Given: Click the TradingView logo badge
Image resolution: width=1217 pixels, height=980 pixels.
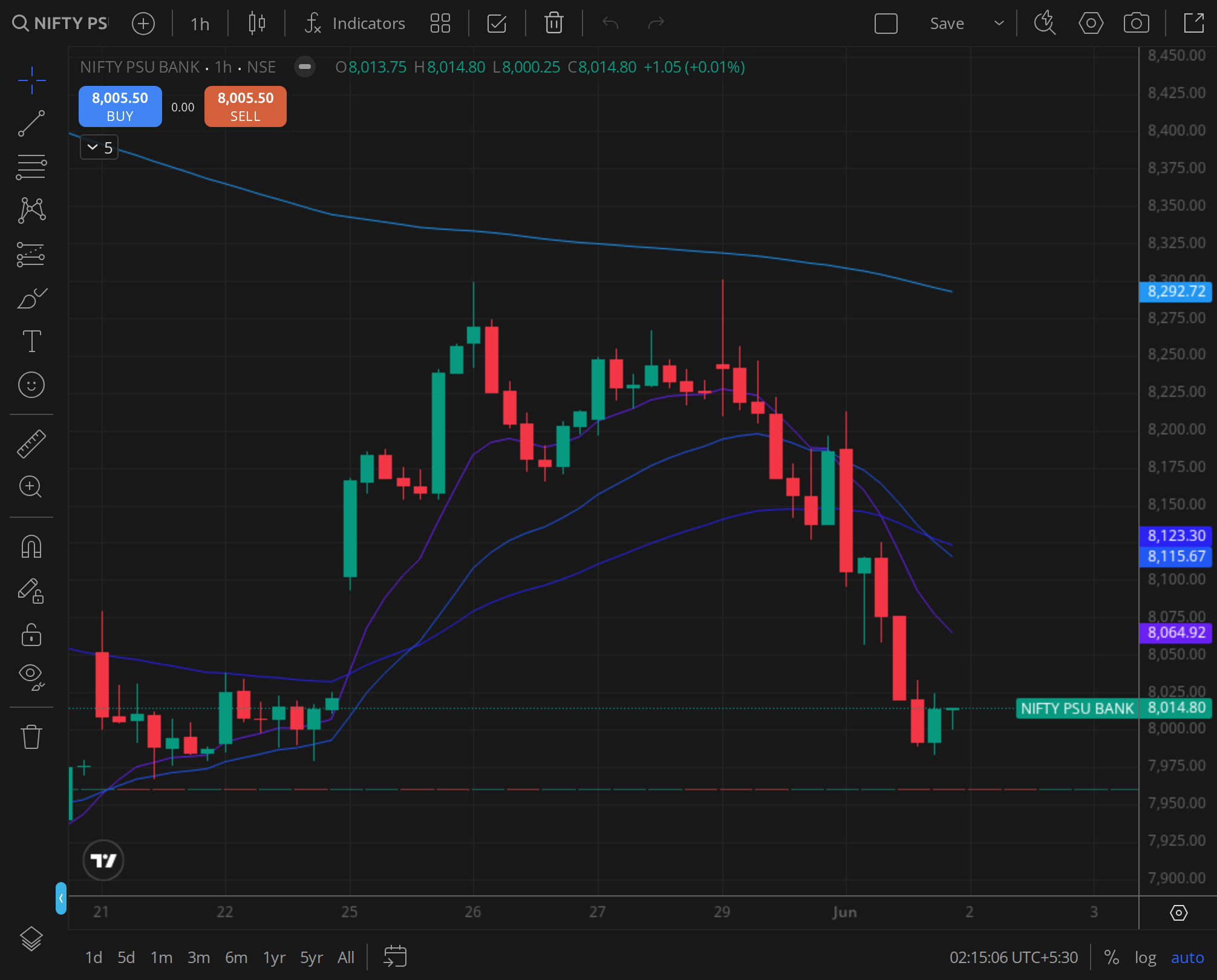Looking at the screenshot, I should click(103, 860).
